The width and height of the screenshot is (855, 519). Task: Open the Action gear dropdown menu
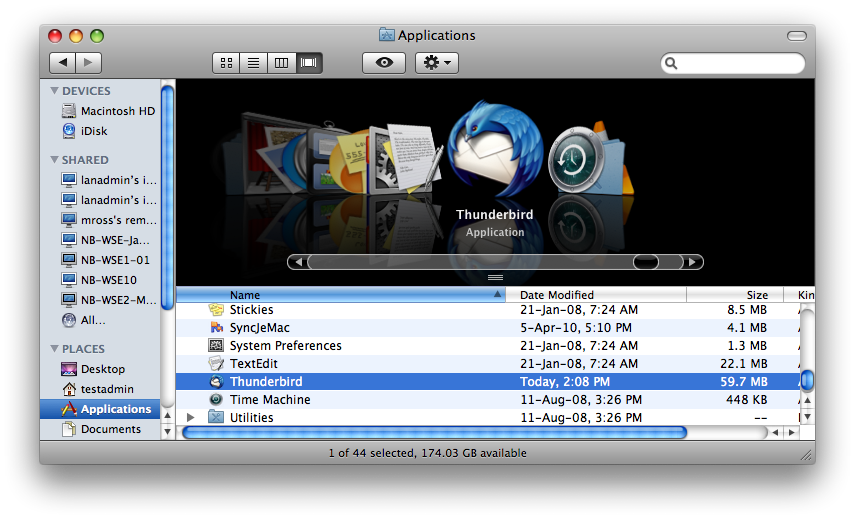pyautogui.click(x=437, y=63)
